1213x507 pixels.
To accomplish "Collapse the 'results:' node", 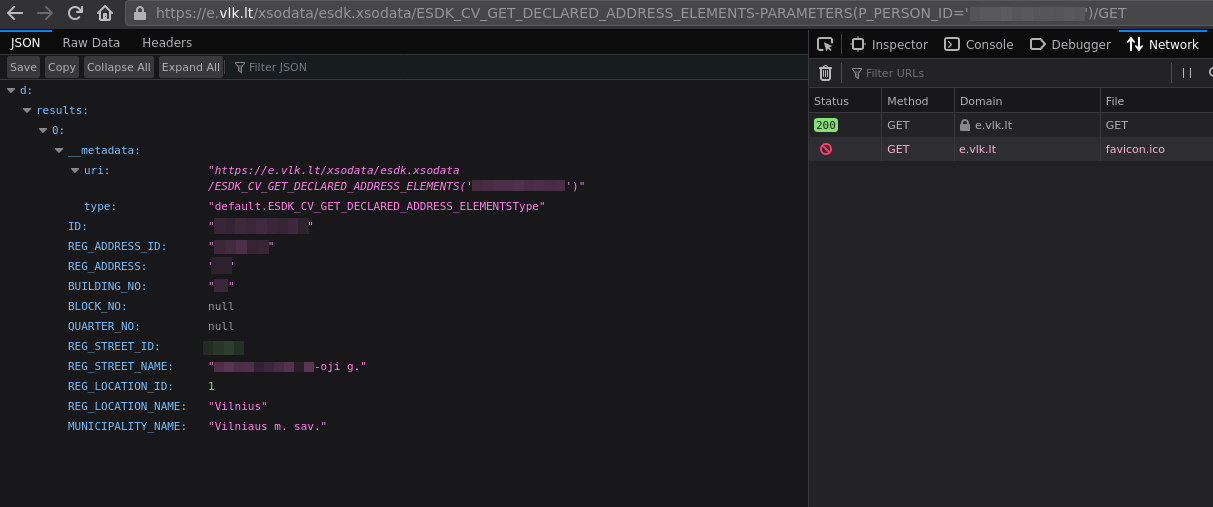I will [27, 110].
